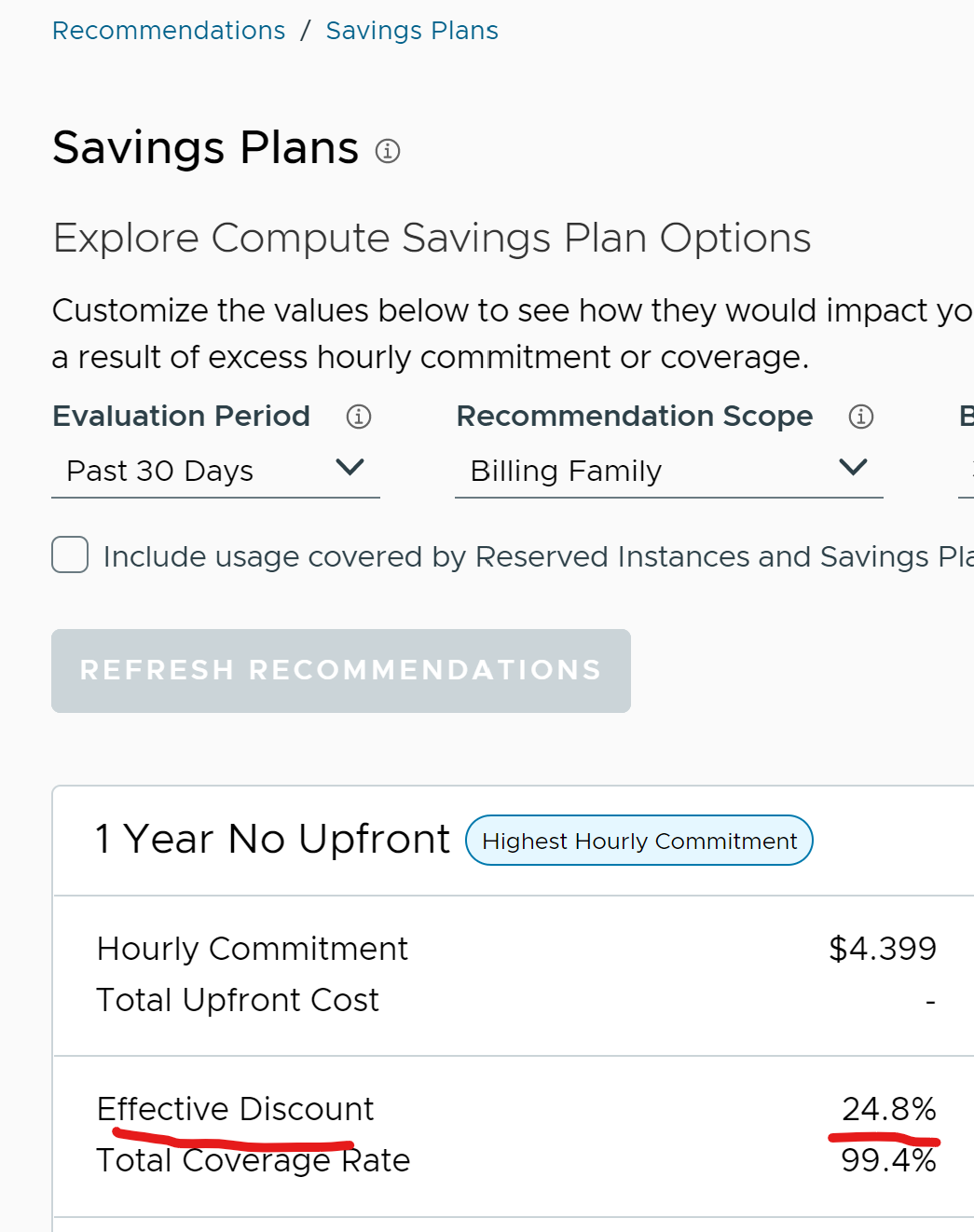Click the 99.4% Total Coverage Rate value
Viewport: 974px width, 1232px height.
click(888, 1160)
